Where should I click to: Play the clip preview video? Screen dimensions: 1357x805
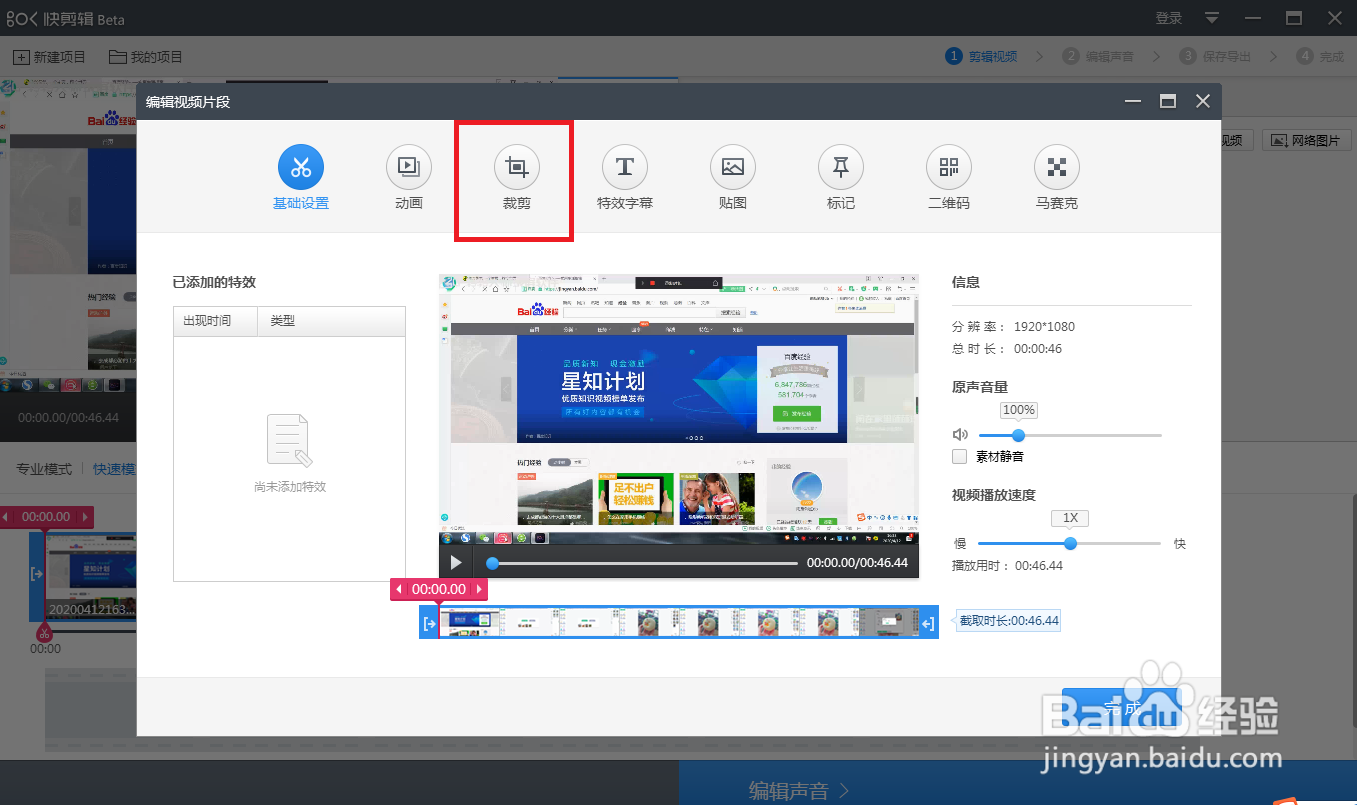(x=456, y=563)
